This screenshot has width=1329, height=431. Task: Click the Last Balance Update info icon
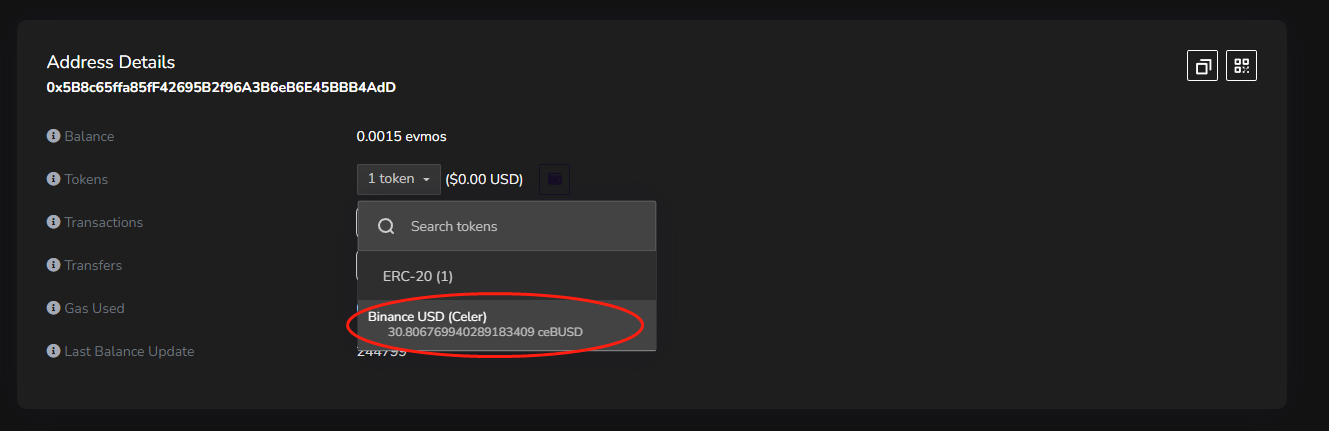pos(53,351)
